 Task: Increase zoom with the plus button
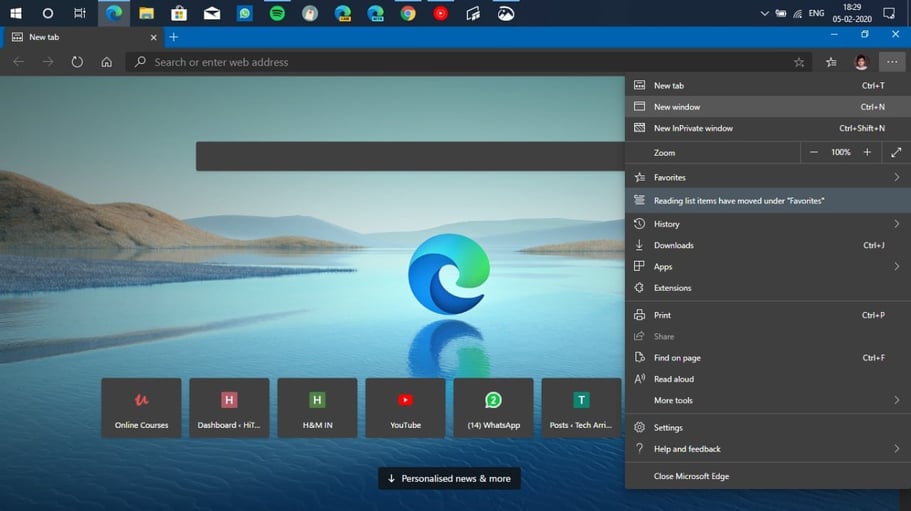pos(867,152)
